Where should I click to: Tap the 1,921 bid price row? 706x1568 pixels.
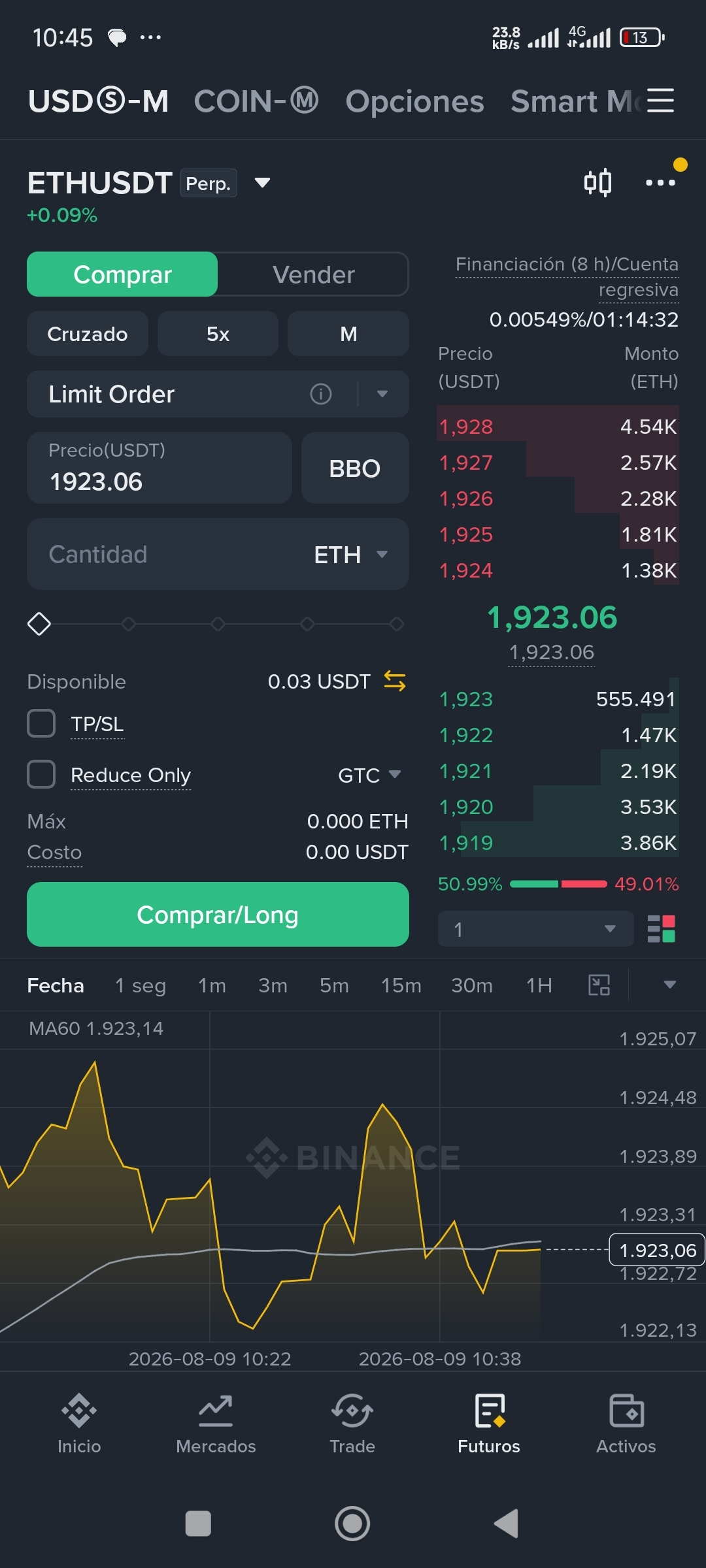coord(558,771)
